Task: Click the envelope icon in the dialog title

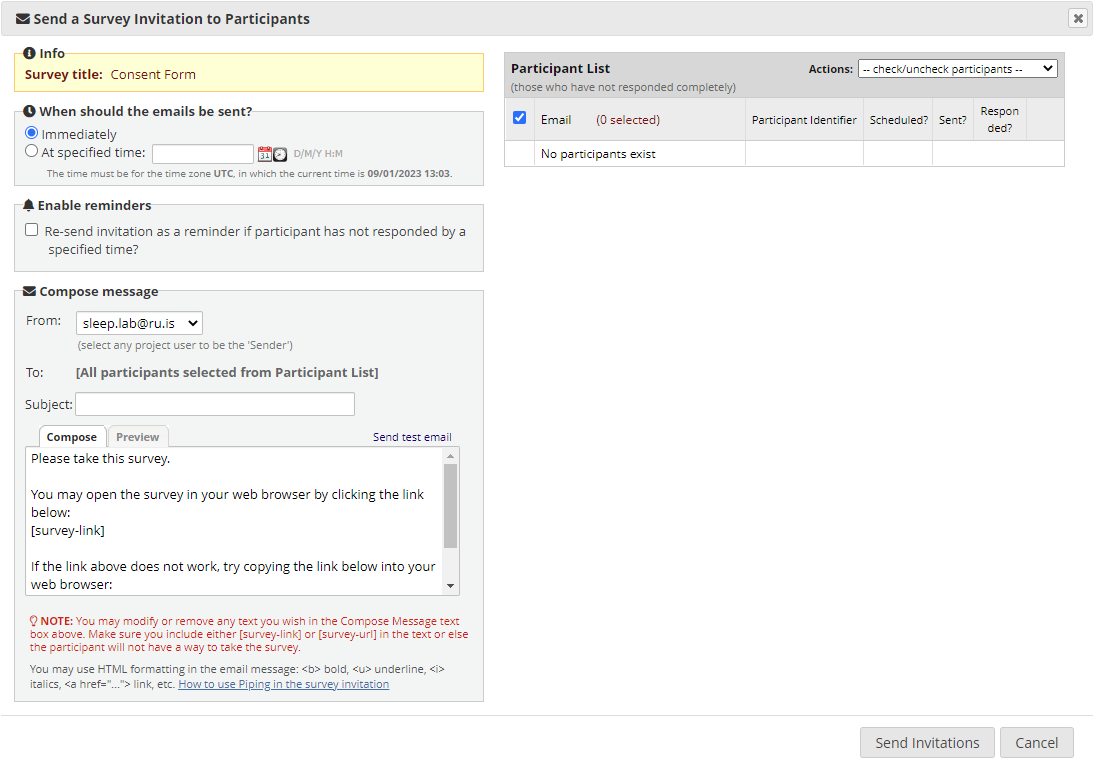Action: (x=23, y=19)
